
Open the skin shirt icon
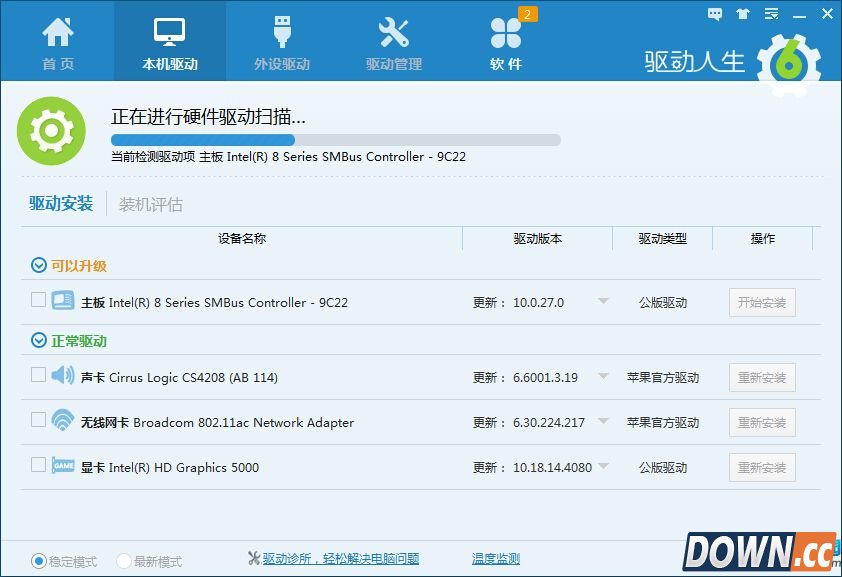(742, 14)
